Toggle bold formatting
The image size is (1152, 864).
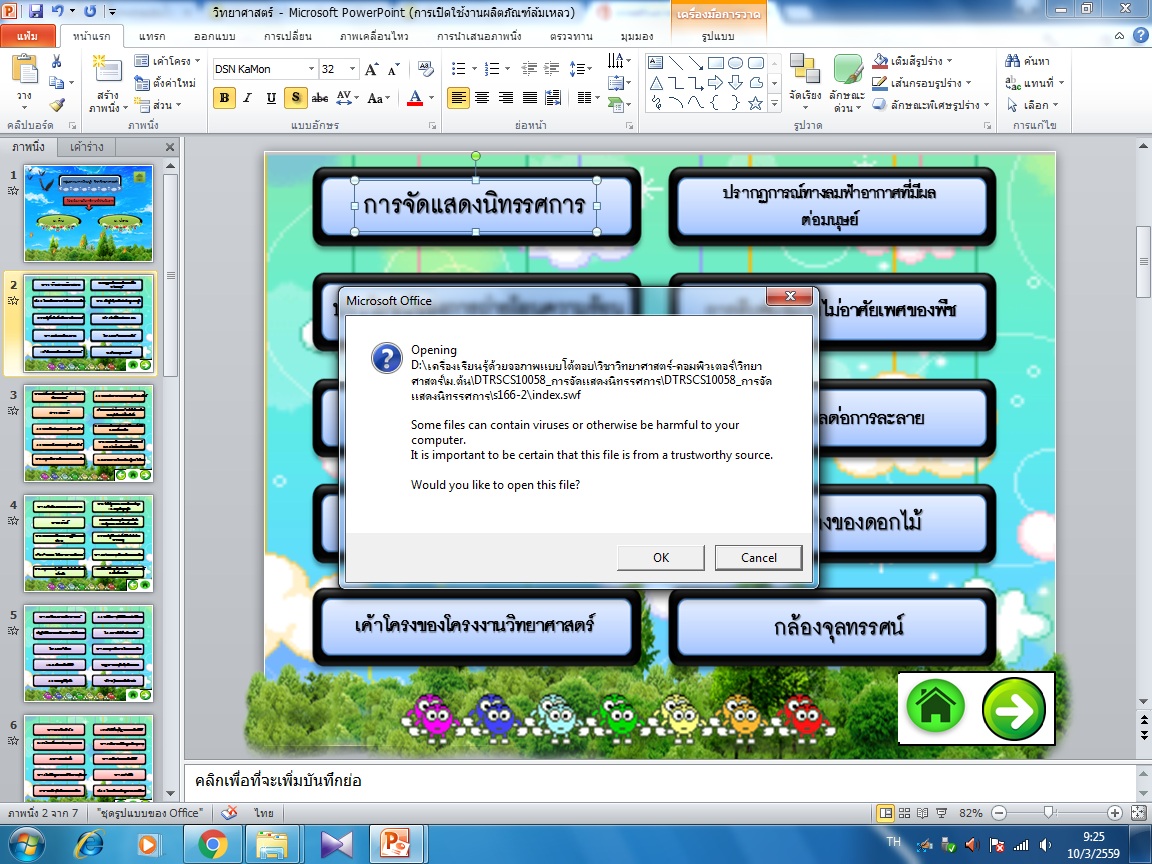224,97
